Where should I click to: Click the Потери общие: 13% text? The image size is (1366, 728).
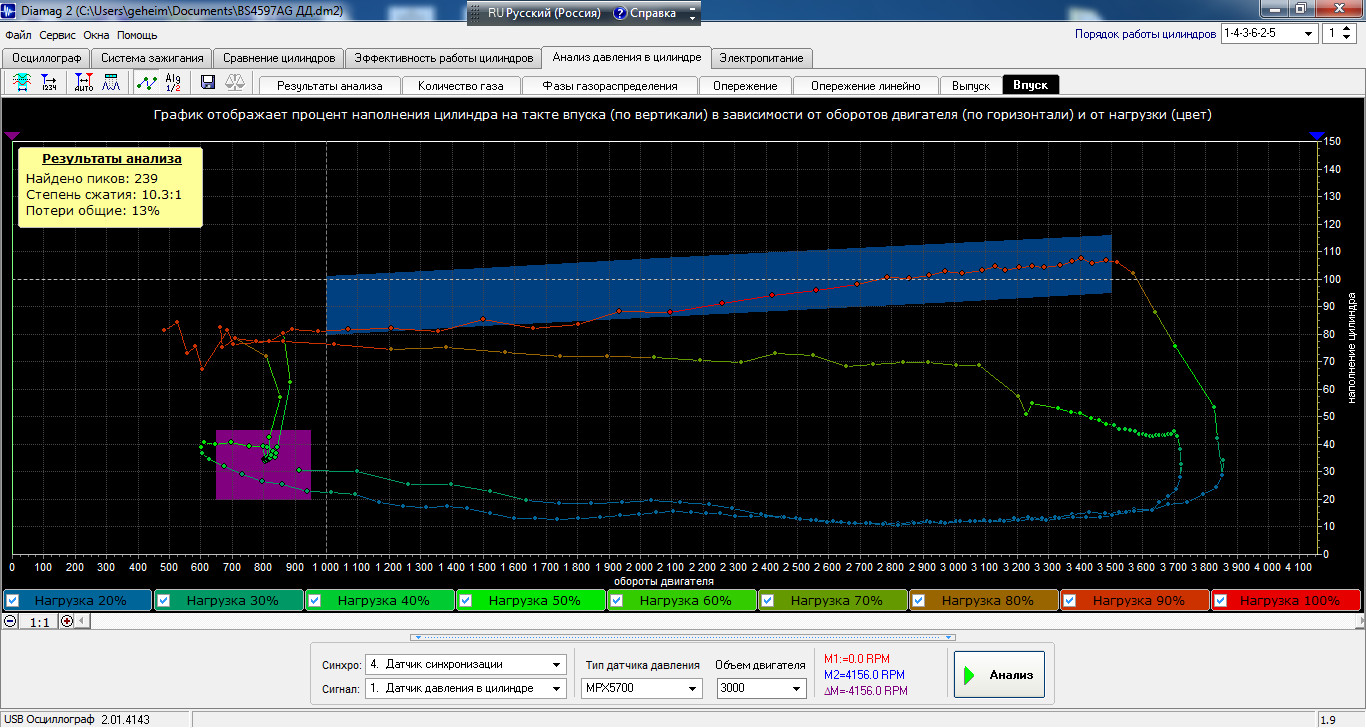[93, 211]
